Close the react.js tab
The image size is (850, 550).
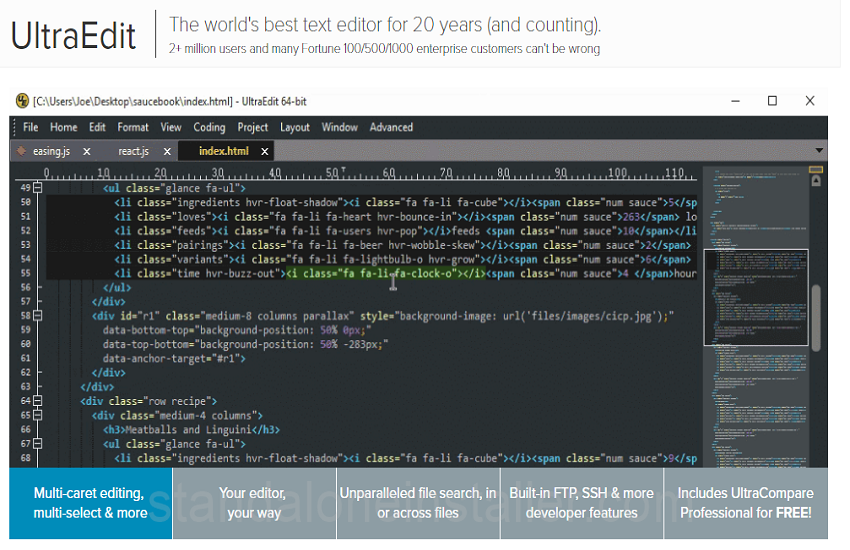pyautogui.click(x=167, y=152)
